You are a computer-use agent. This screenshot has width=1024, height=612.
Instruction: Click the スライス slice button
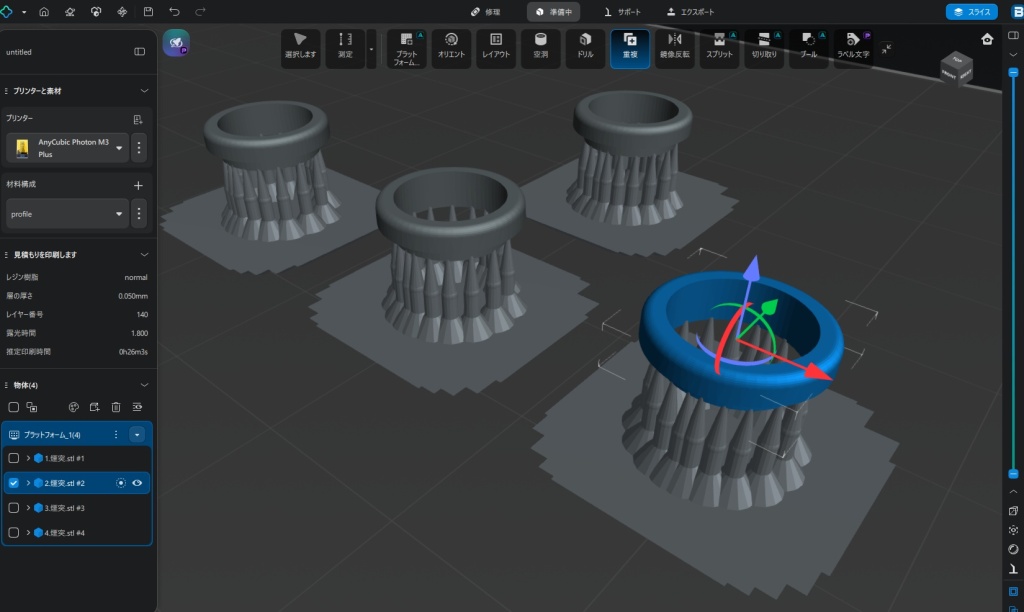(x=971, y=12)
